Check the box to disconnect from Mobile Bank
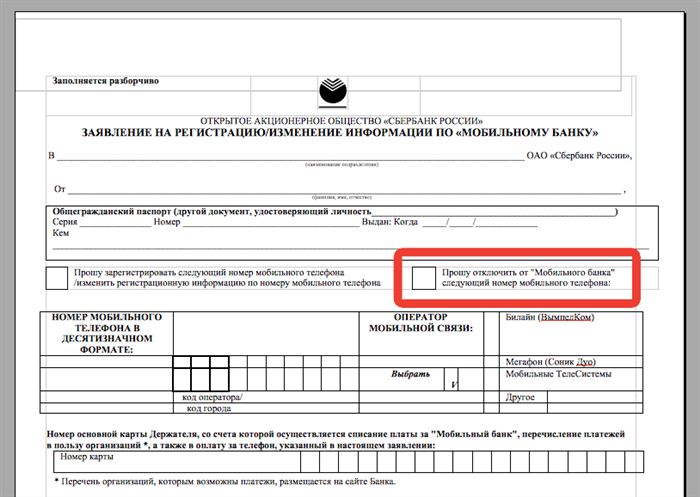Image resolution: width=700 pixels, height=497 pixels. click(x=423, y=278)
